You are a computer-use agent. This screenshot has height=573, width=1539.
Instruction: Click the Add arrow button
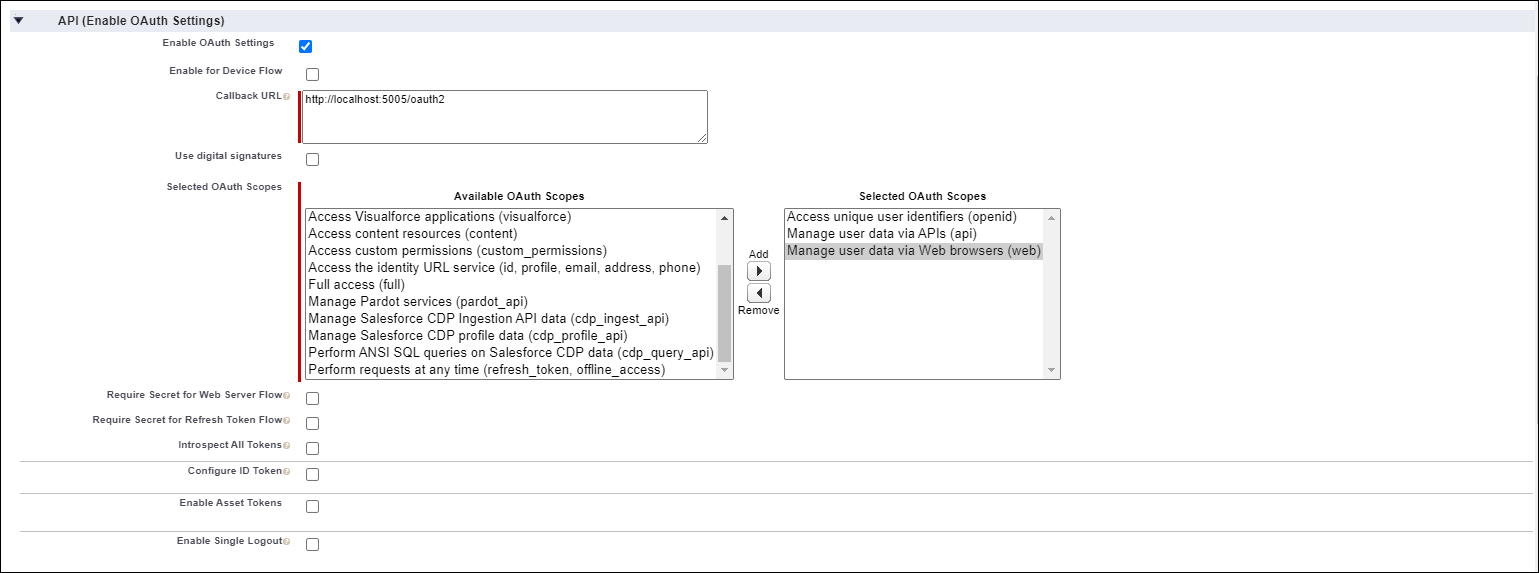point(759,272)
